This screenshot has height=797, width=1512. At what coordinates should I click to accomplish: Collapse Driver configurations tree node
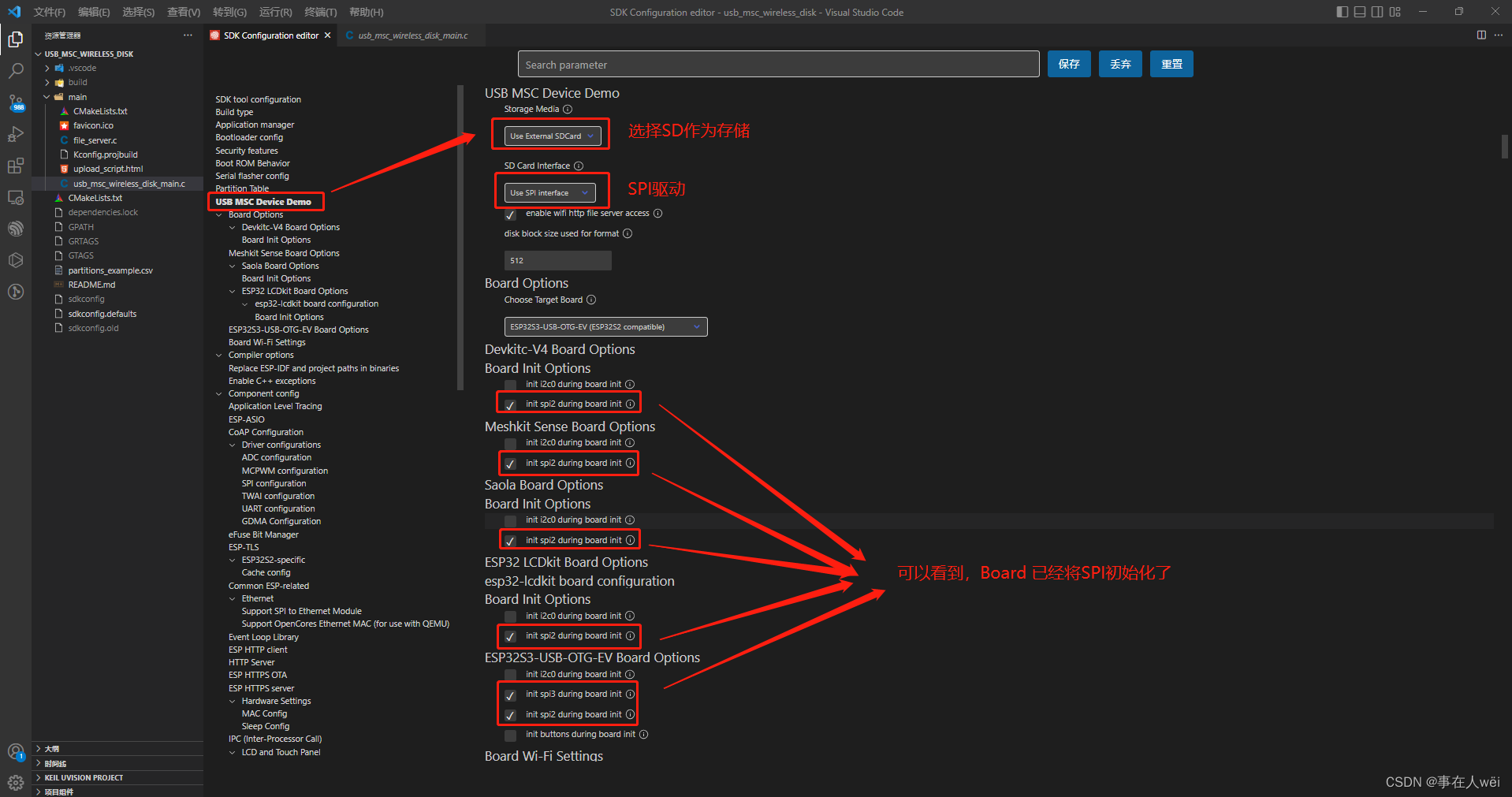(233, 445)
